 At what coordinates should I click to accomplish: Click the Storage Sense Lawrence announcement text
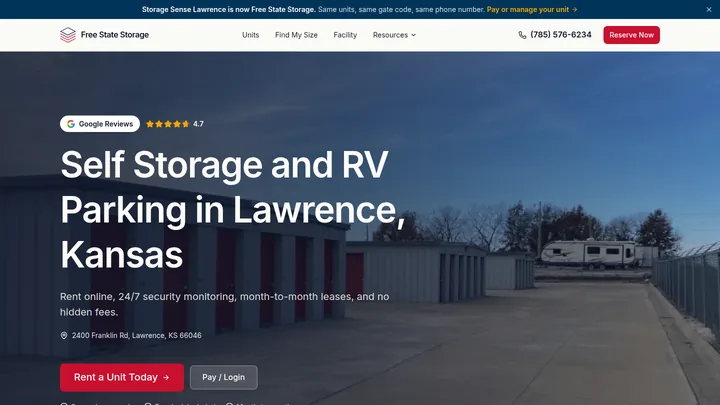tap(228, 9)
